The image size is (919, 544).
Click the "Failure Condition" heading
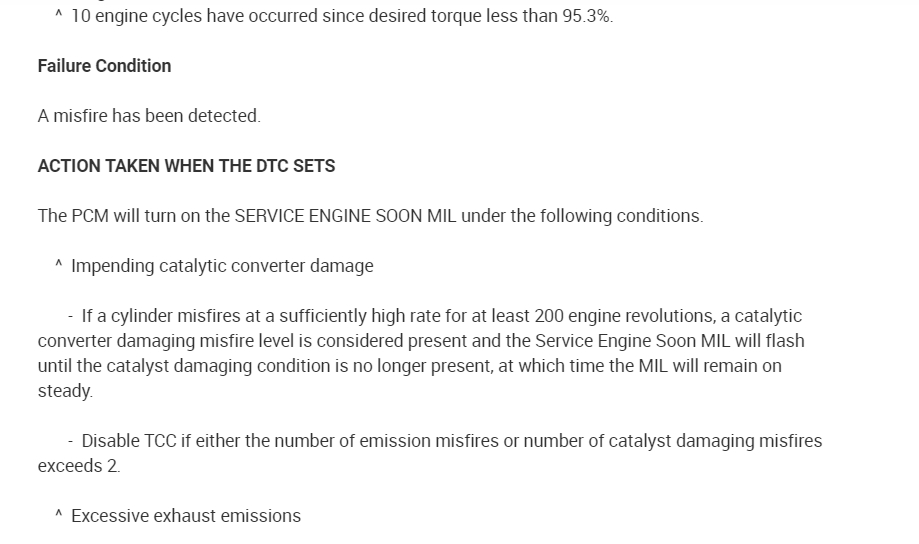(x=104, y=66)
